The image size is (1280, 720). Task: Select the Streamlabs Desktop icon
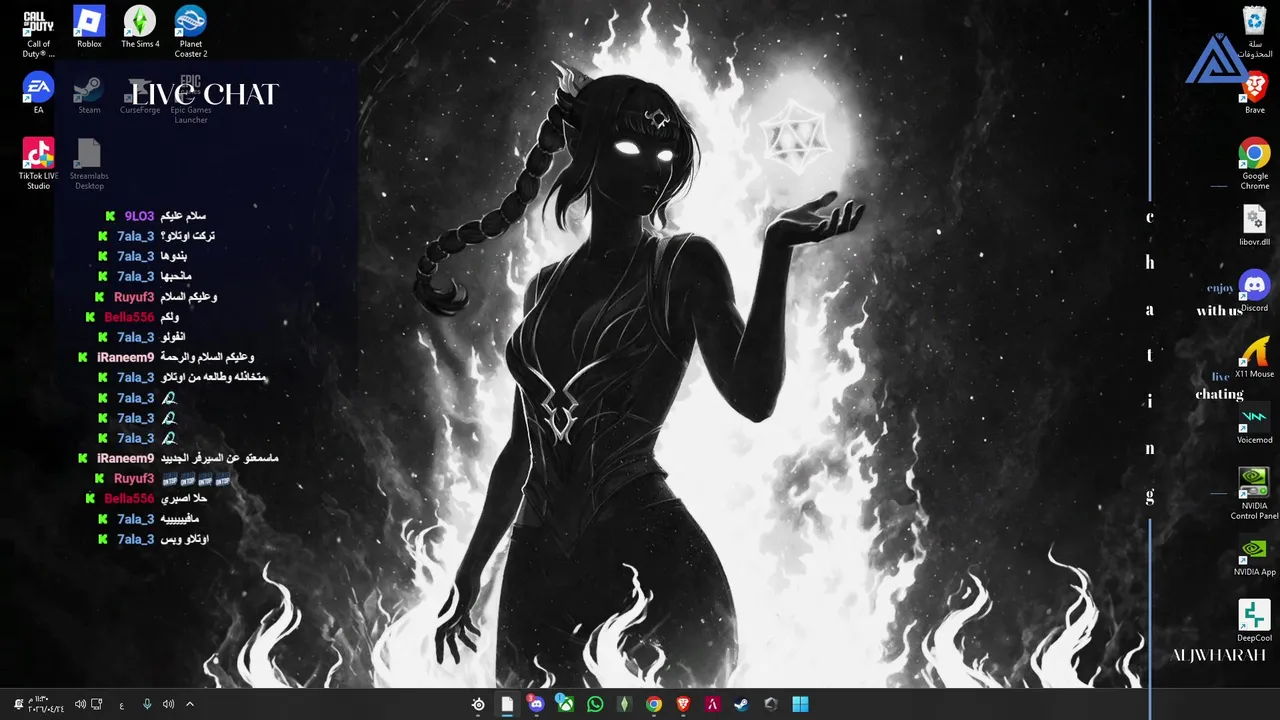click(x=89, y=165)
